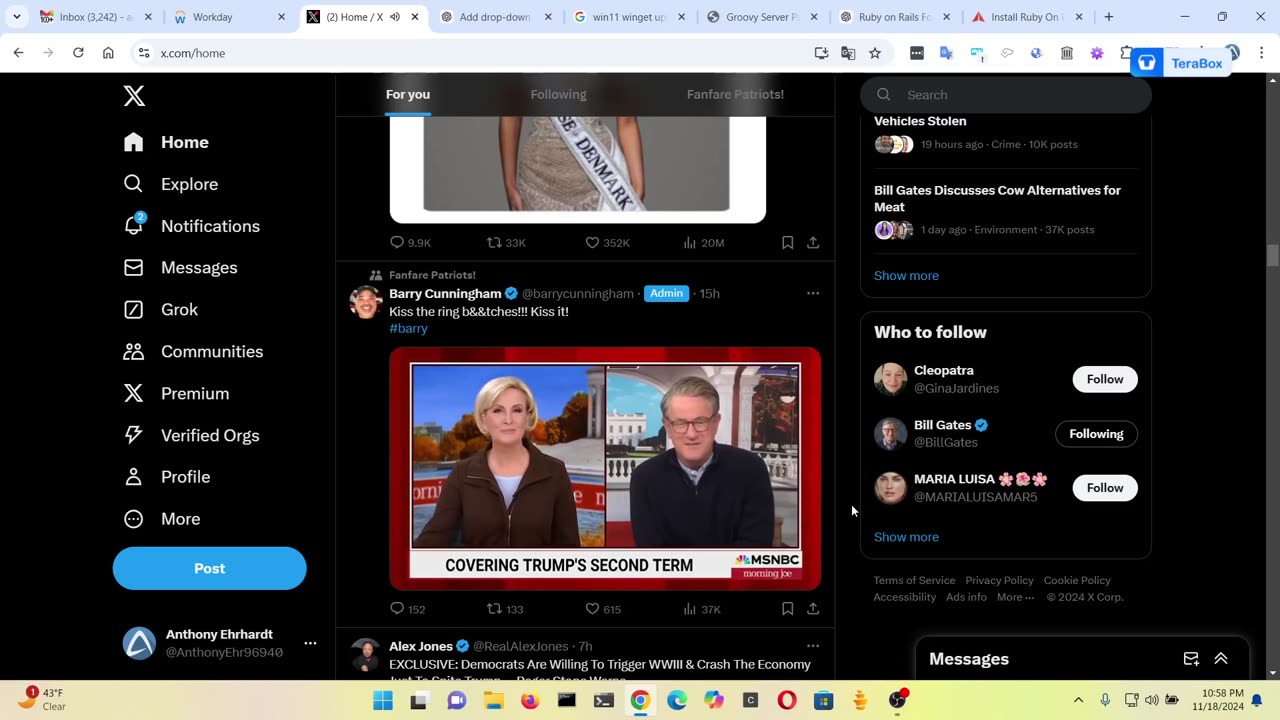Image resolution: width=1280 pixels, height=720 pixels.
Task: Like Barry Cunningham's post with 615 likes
Action: [x=603, y=609]
